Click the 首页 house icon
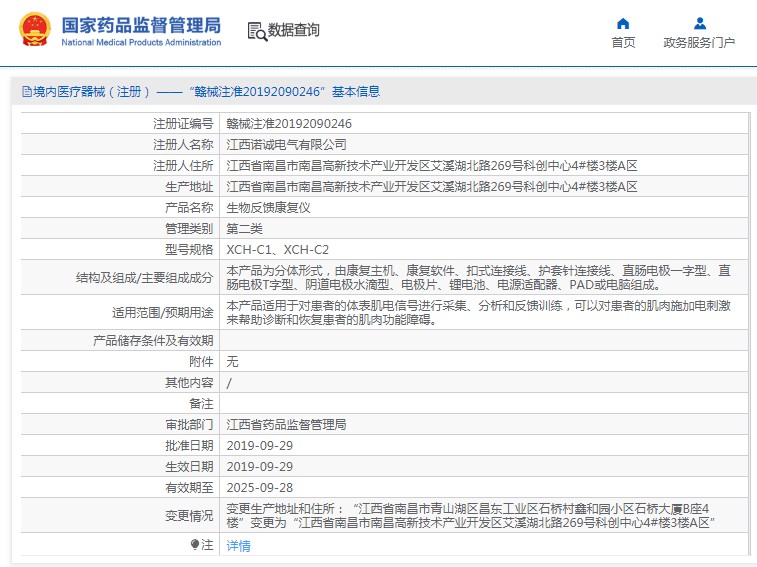757x567 pixels. pos(623,23)
